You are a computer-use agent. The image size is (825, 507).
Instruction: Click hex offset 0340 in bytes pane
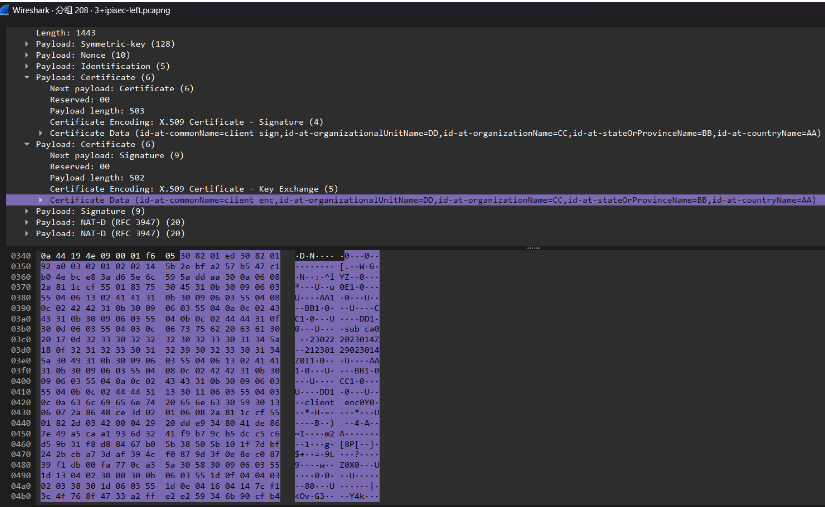[x=21, y=256]
